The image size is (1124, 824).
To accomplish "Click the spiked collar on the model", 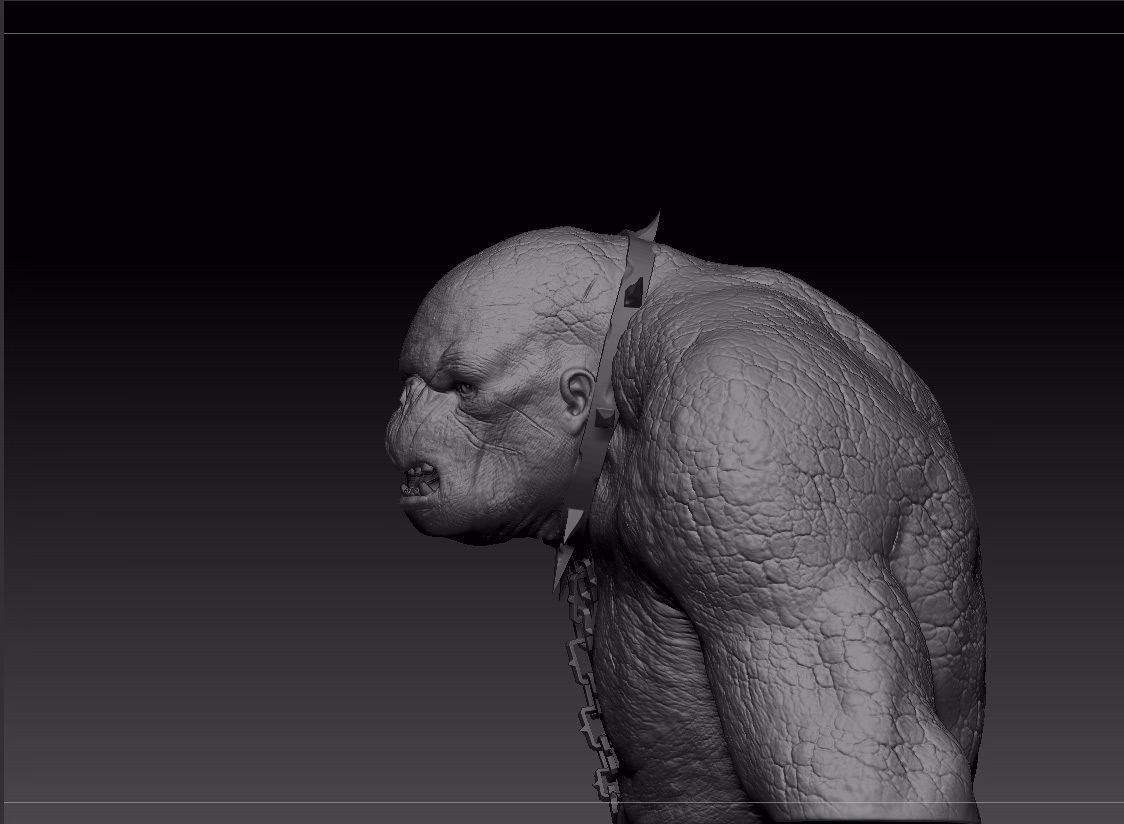I will [608, 402].
